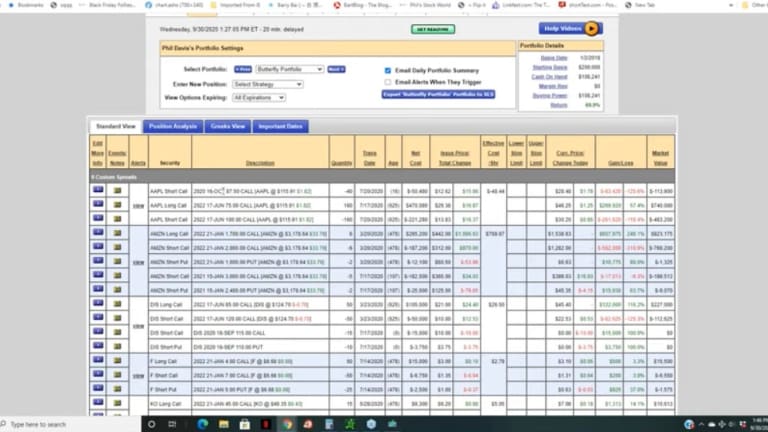Expand browser bookmarks overflow chevron
This screenshot has height=432, width=768.
point(731,5)
